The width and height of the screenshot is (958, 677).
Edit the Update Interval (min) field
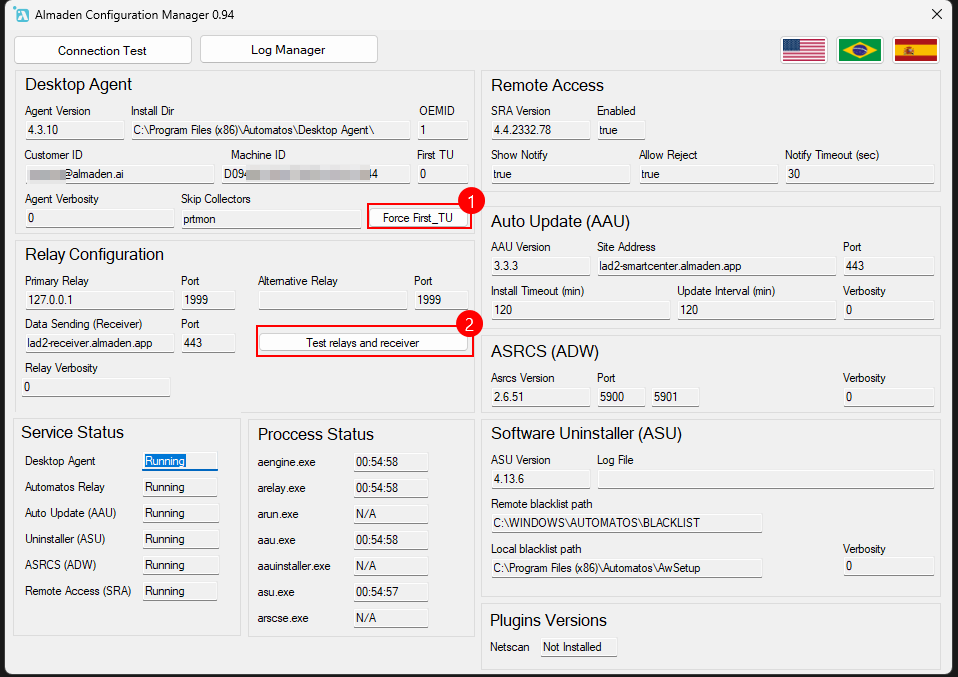pos(756,310)
